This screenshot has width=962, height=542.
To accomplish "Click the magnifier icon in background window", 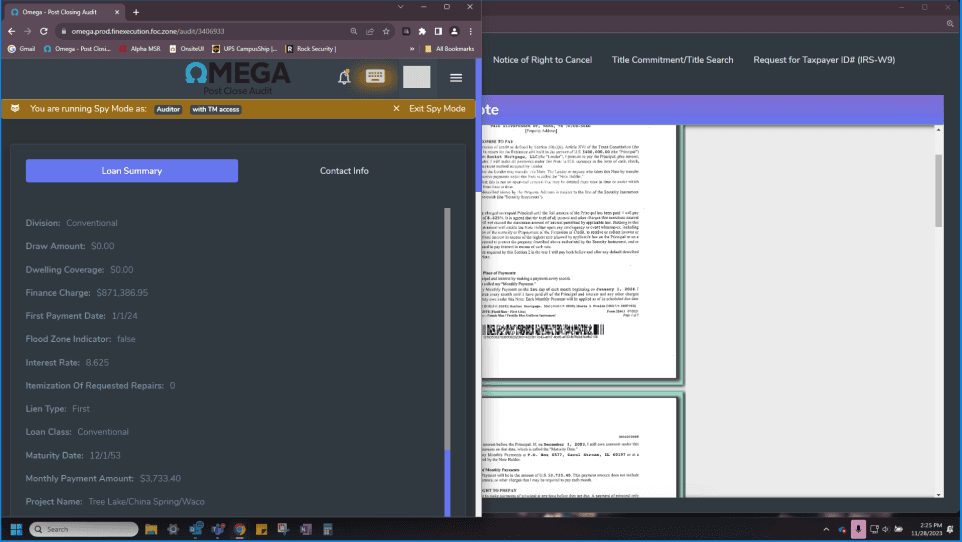I will pyautogui.click(x=950, y=23).
